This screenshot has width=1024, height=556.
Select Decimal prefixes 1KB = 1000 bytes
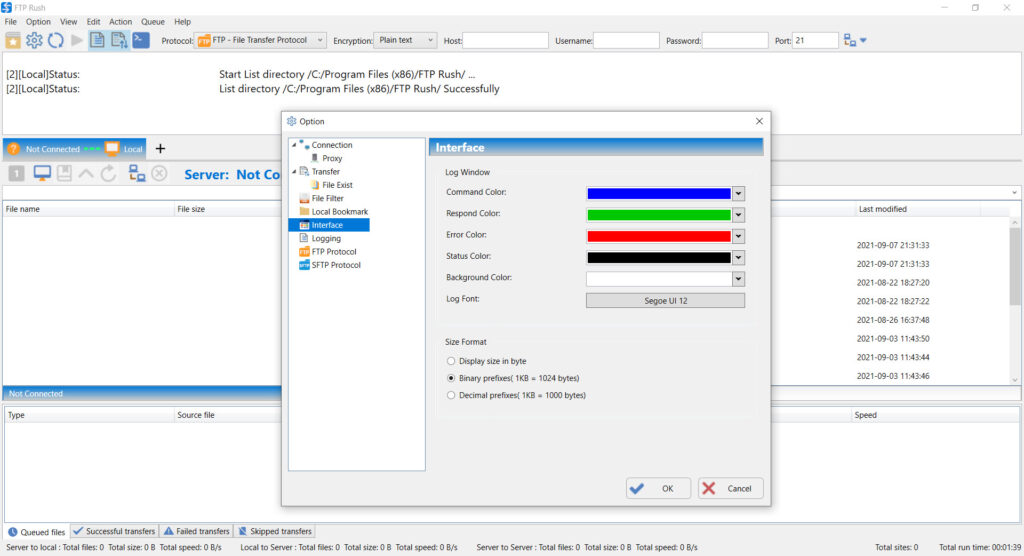pos(451,395)
